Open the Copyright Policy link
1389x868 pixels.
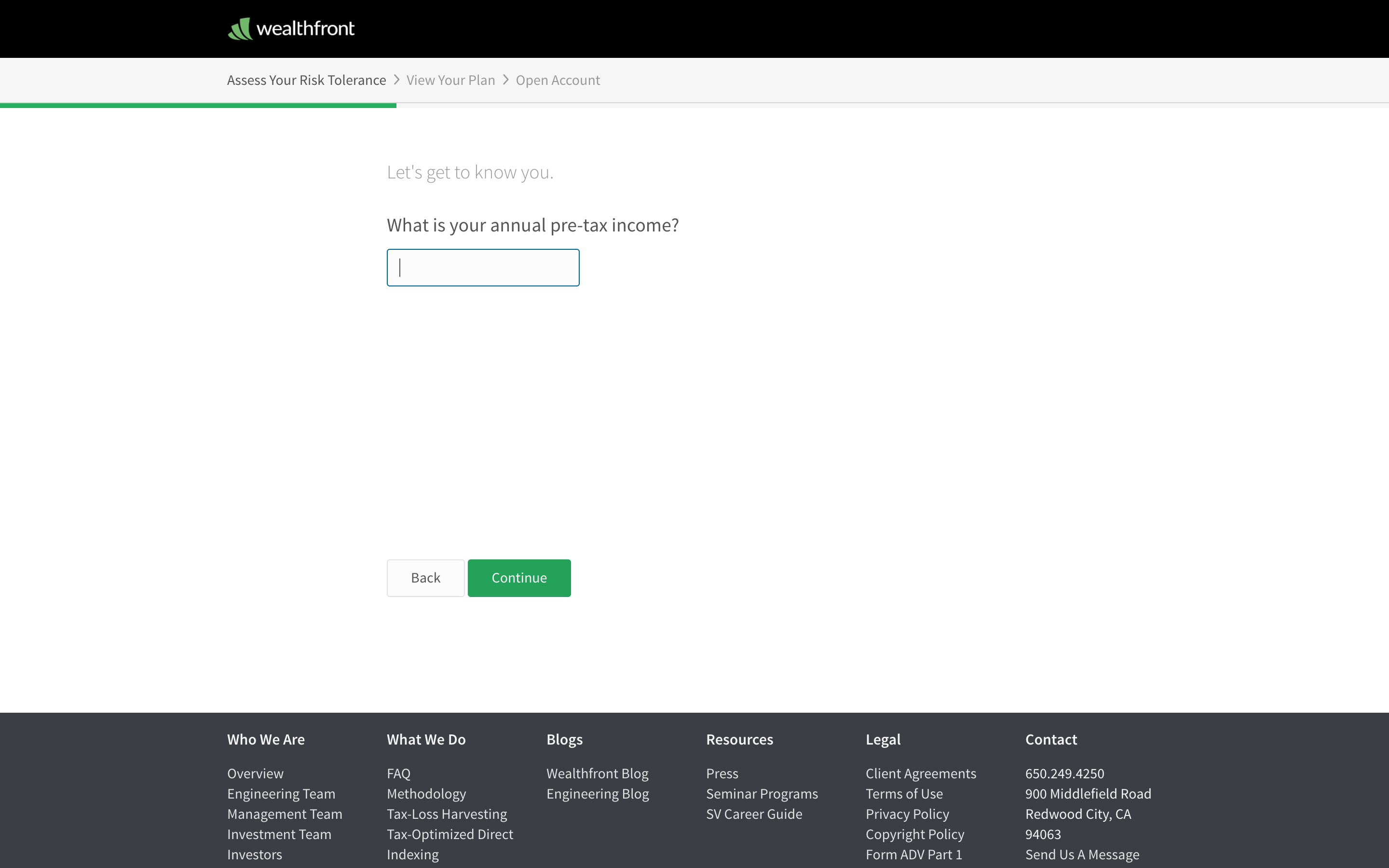pyautogui.click(x=915, y=834)
